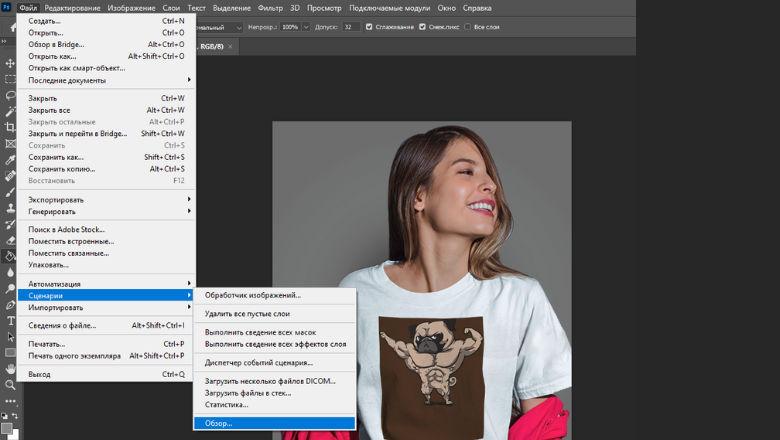Toggle the Сглаживание checkbox
The height and width of the screenshot is (440, 780).
click(370, 27)
